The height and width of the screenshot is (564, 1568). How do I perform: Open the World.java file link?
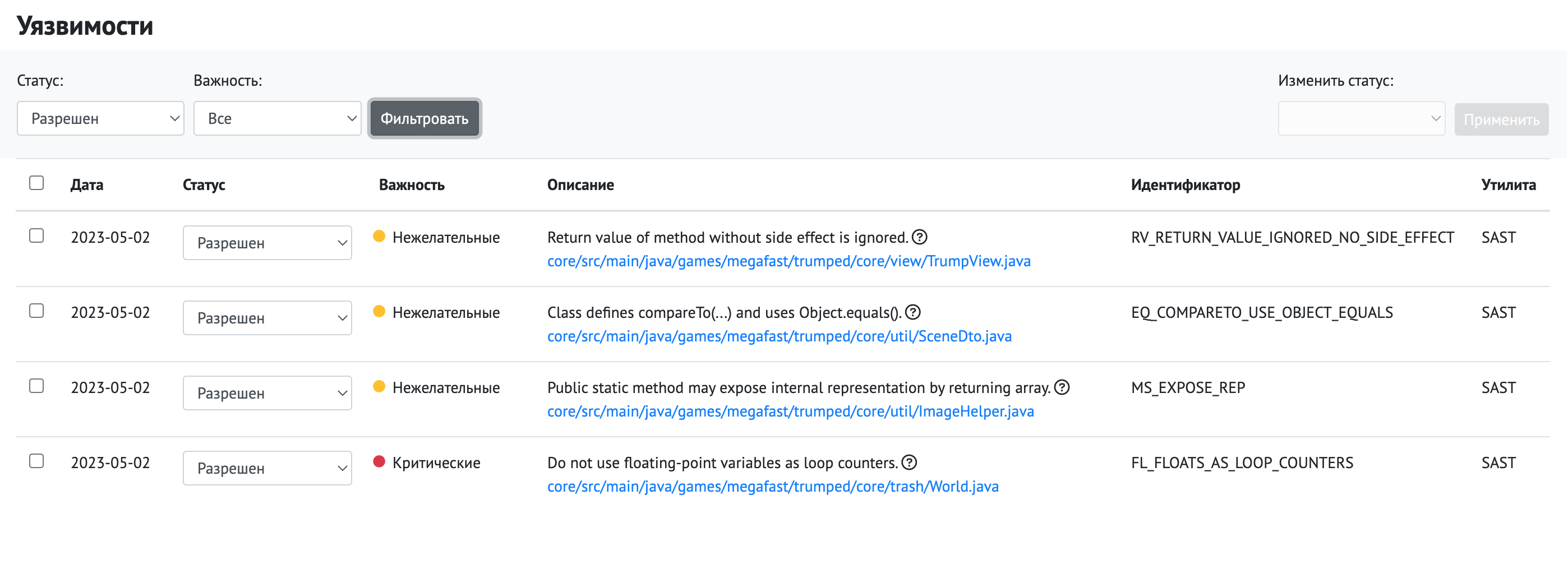(x=772, y=487)
